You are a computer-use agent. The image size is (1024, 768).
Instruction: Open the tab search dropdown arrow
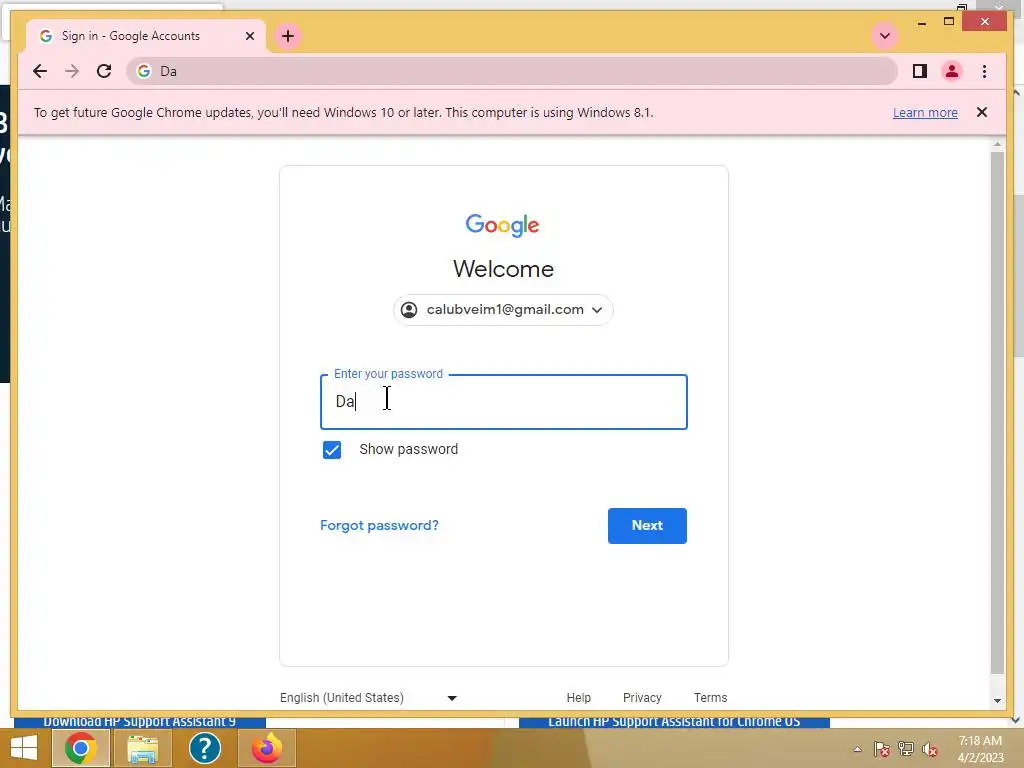(885, 36)
